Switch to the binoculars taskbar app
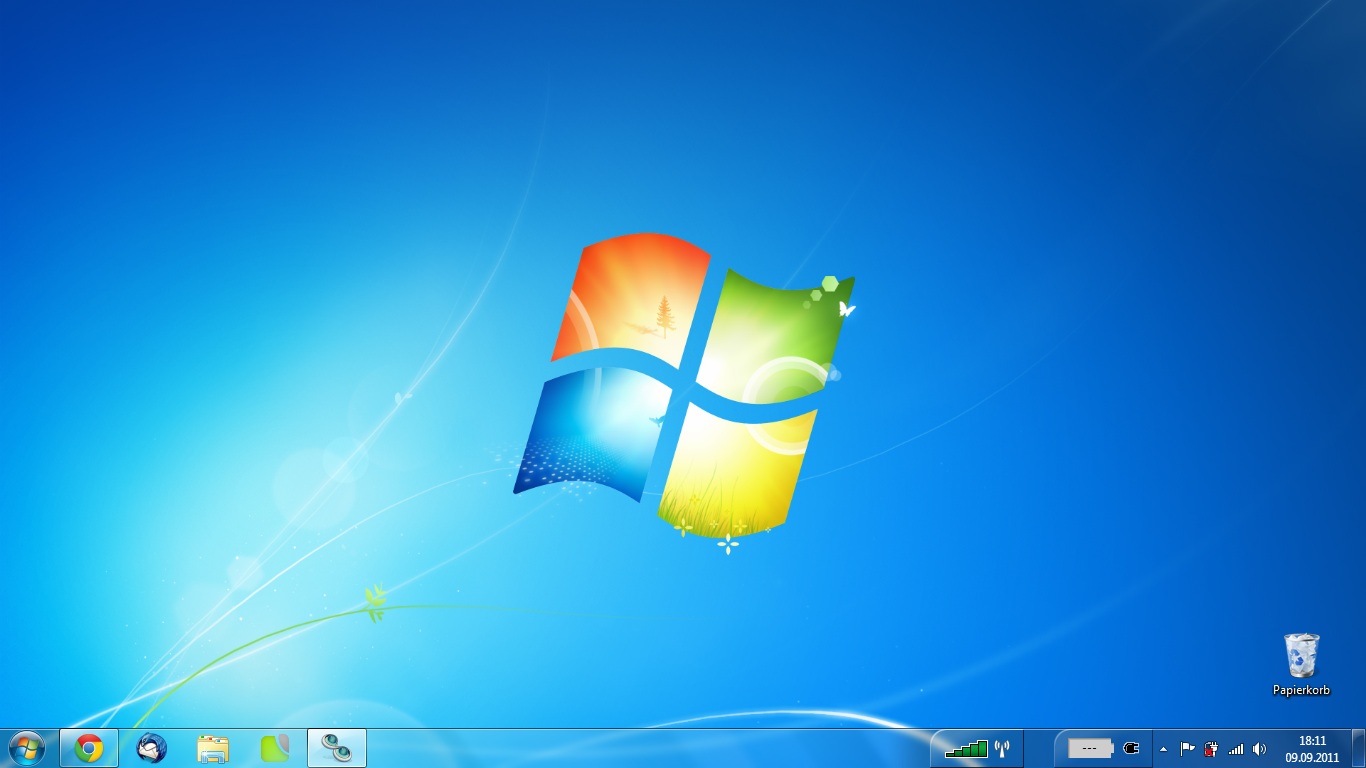Screen dimensions: 1366x768 tap(337, 748)
